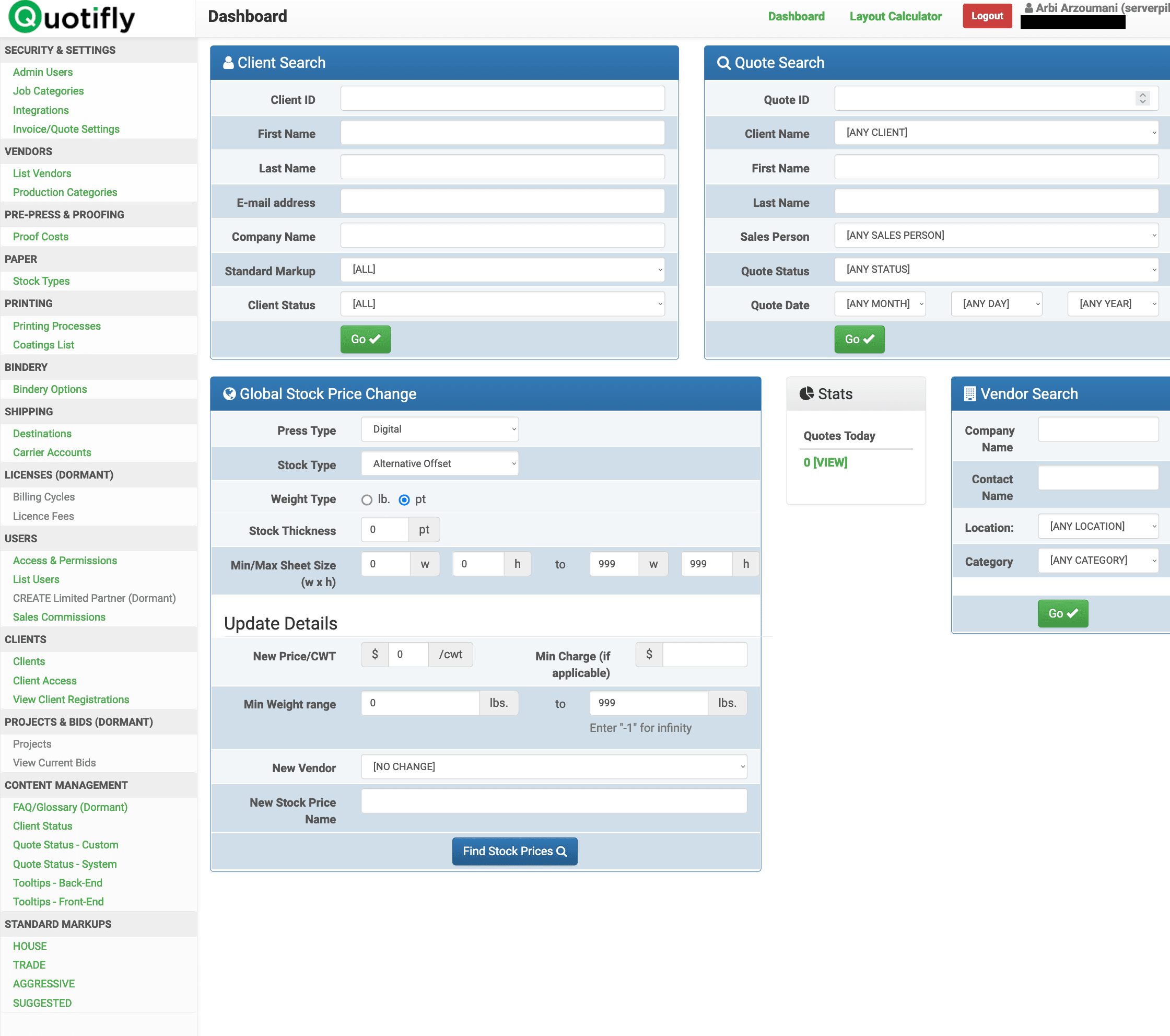Click the Quotifly logo icon
The width and height of the screenshot is (1170, 1036).
(25, 16)
